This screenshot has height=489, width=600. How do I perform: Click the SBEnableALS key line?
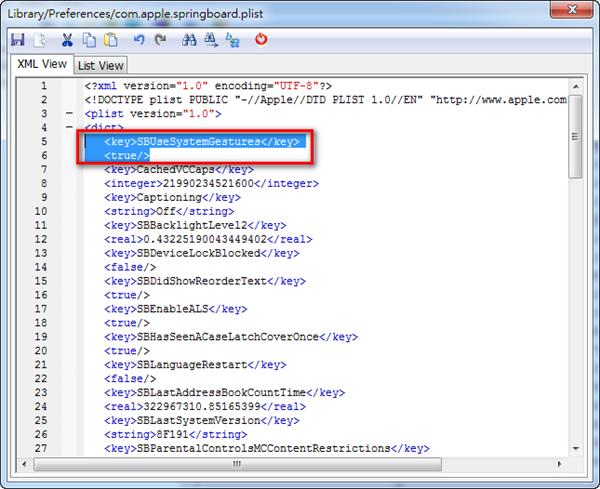(x=176, y=309)
